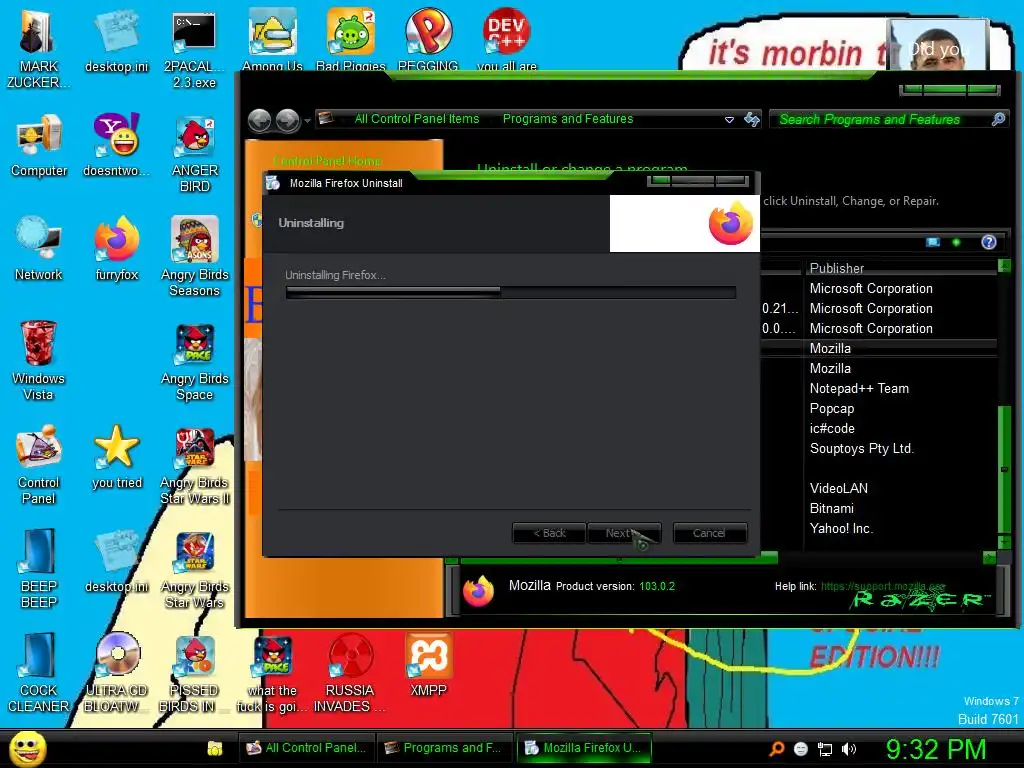Open the Windows Vista recycle bin icon

pos(39,360)
